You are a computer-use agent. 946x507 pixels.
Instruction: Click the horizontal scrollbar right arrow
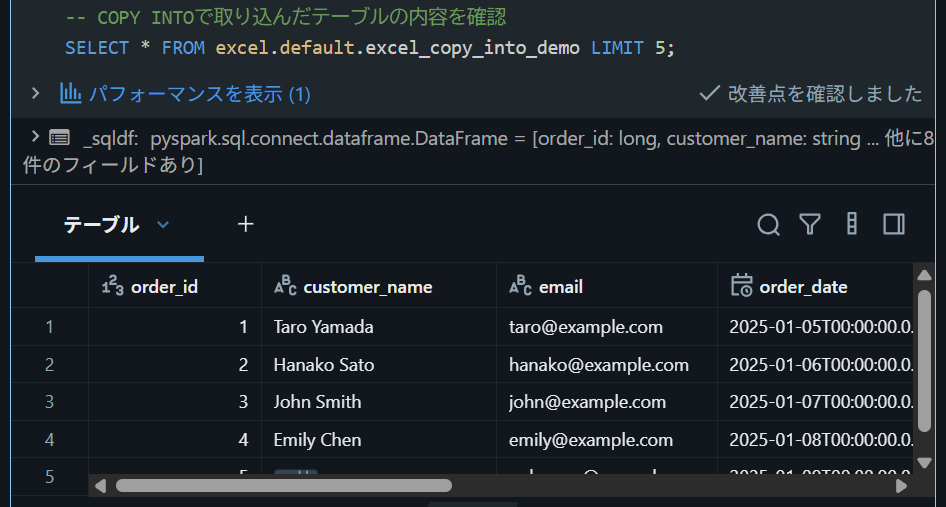coord(901,486)
